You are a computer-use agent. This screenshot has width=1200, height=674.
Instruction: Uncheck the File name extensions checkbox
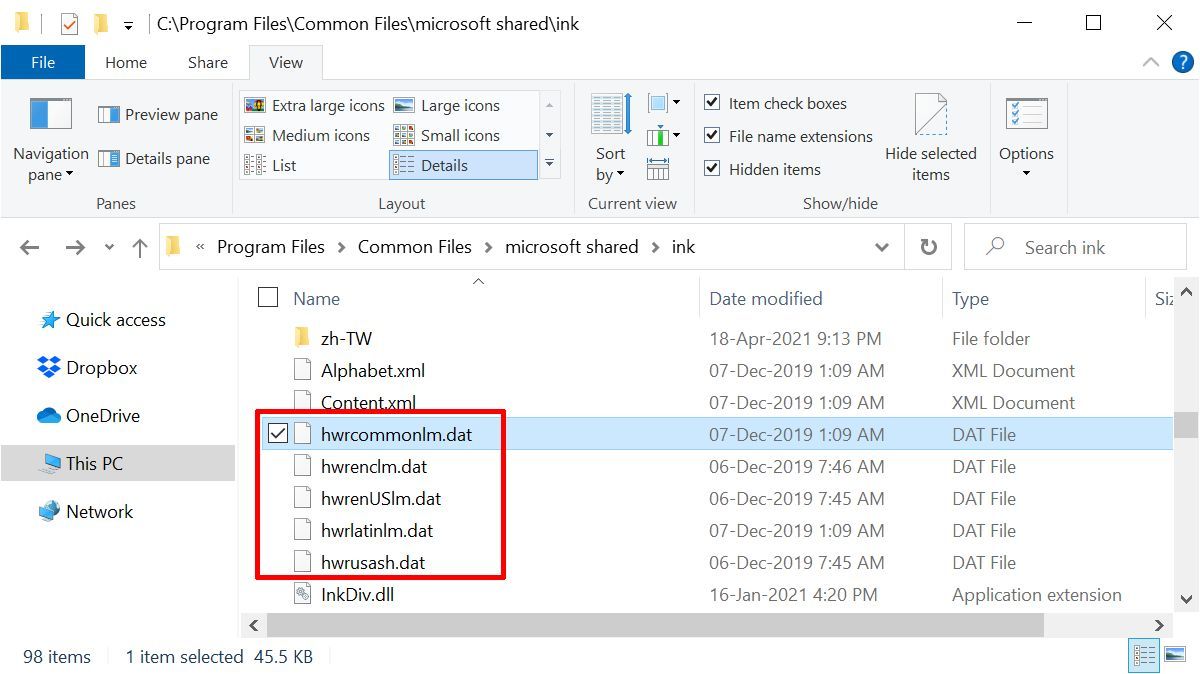tap(713, 136)
